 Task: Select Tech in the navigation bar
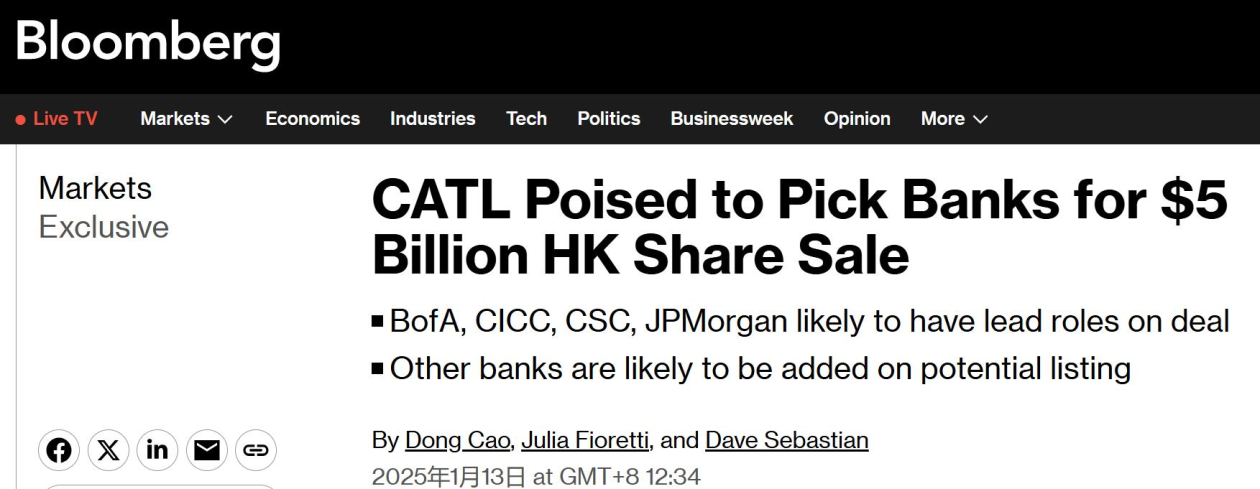pos(526,118)
